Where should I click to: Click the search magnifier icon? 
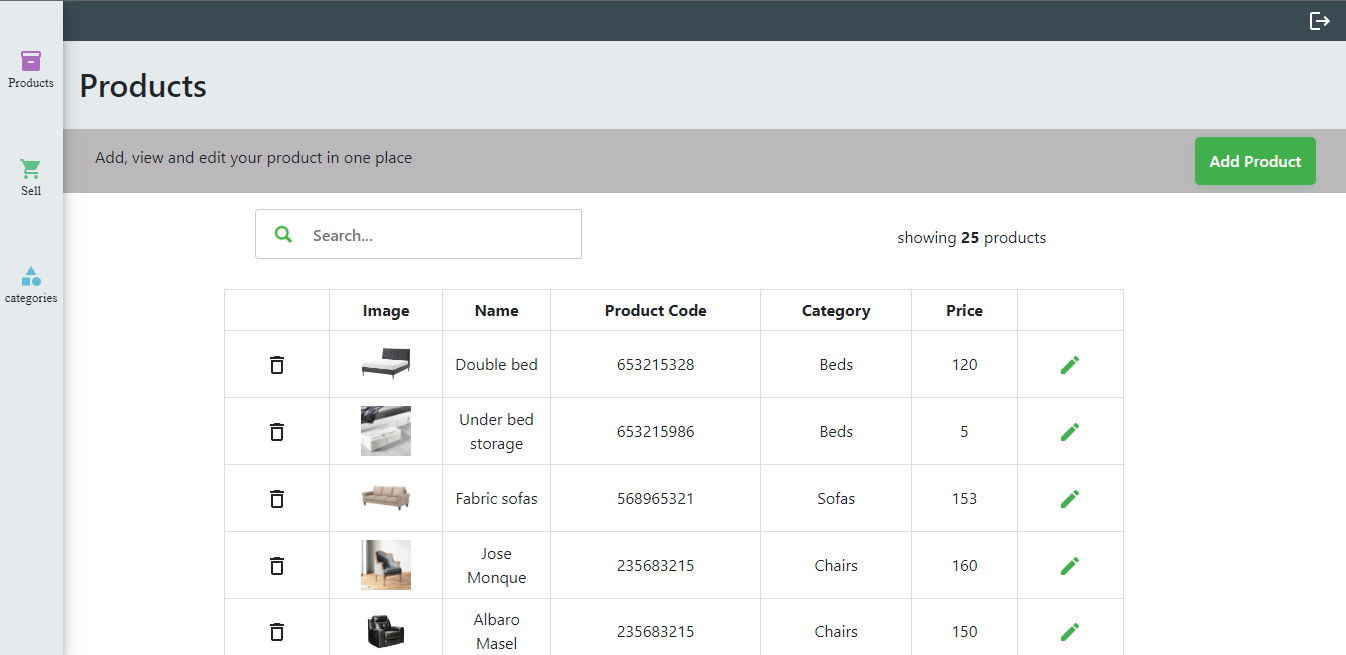(283, 233)
